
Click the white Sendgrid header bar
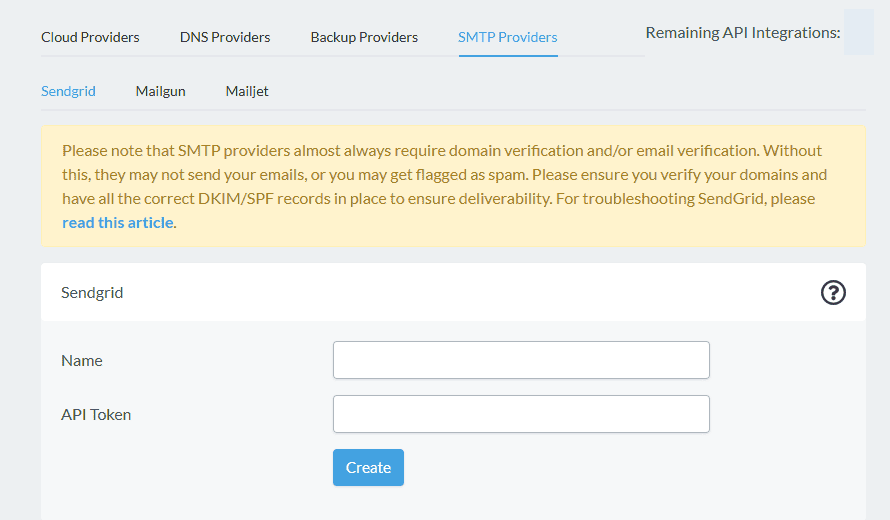(453, 292)
